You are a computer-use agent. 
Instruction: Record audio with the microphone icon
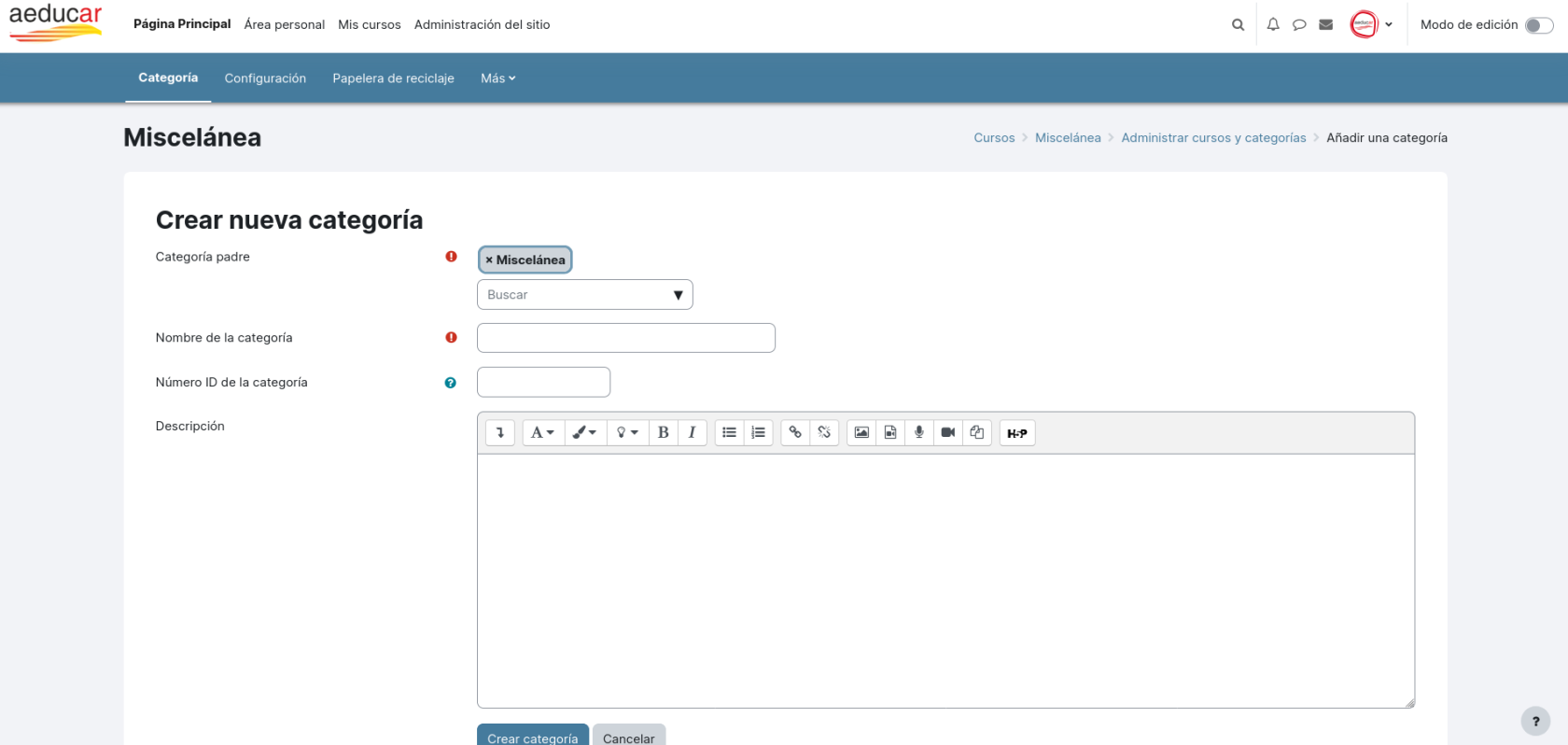click(x=919, y=432)
